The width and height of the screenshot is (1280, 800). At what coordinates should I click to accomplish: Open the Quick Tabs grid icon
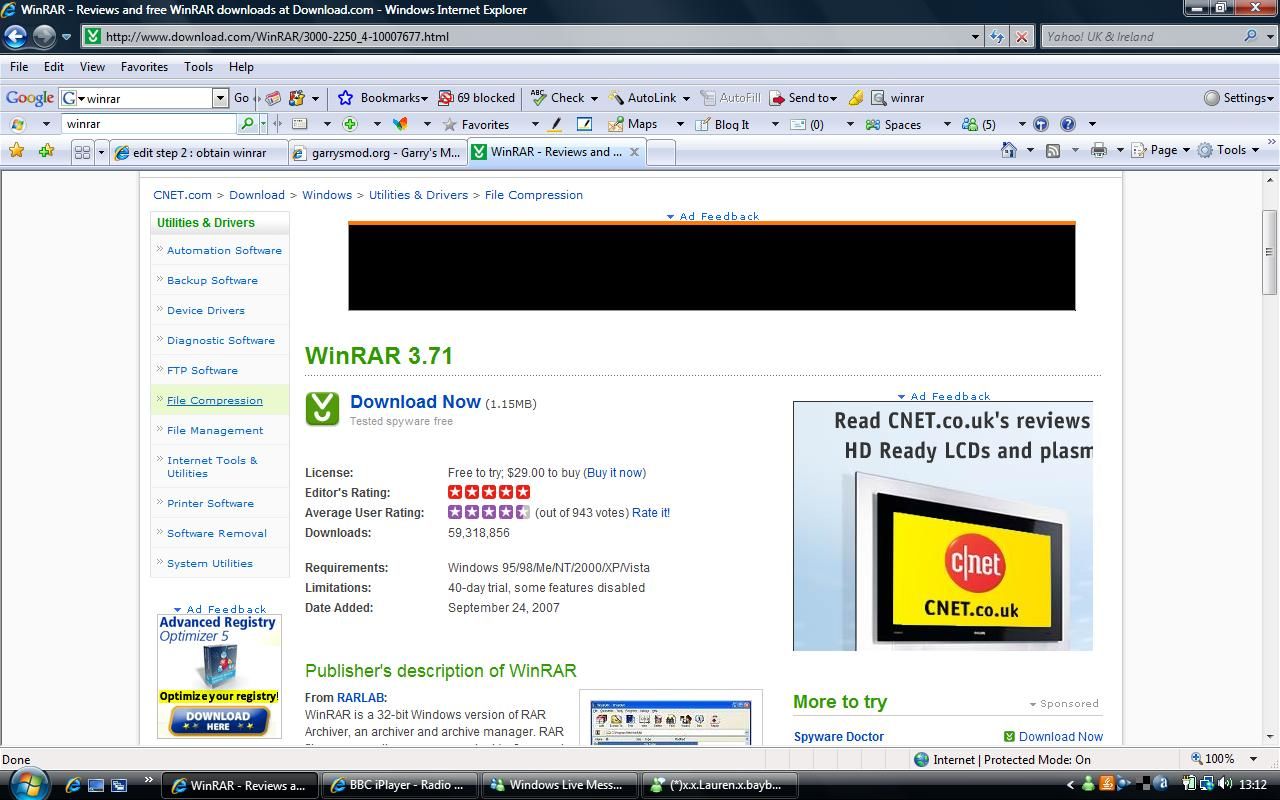pyautogui.click(x=82, y=152)
